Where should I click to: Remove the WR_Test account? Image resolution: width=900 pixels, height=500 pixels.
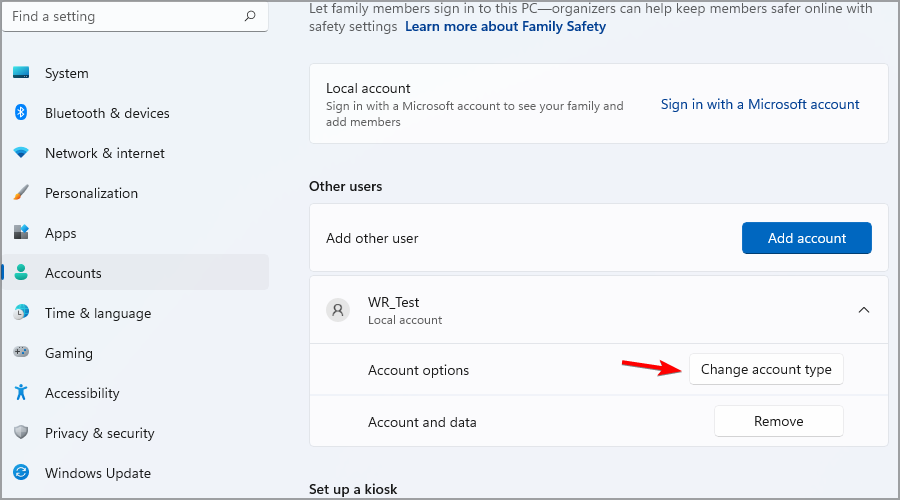[x=778, y=422]
